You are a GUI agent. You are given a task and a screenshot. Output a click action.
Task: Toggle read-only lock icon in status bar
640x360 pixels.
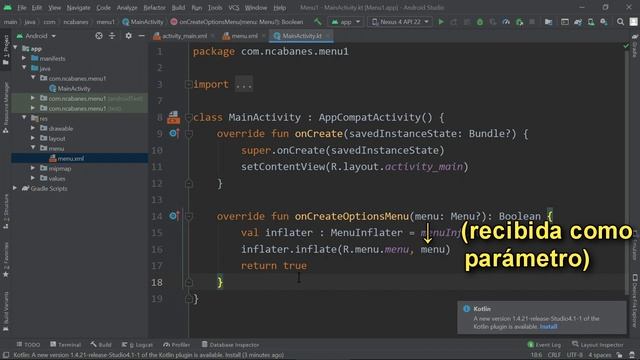pyautogui.click(x=620, y=355)
